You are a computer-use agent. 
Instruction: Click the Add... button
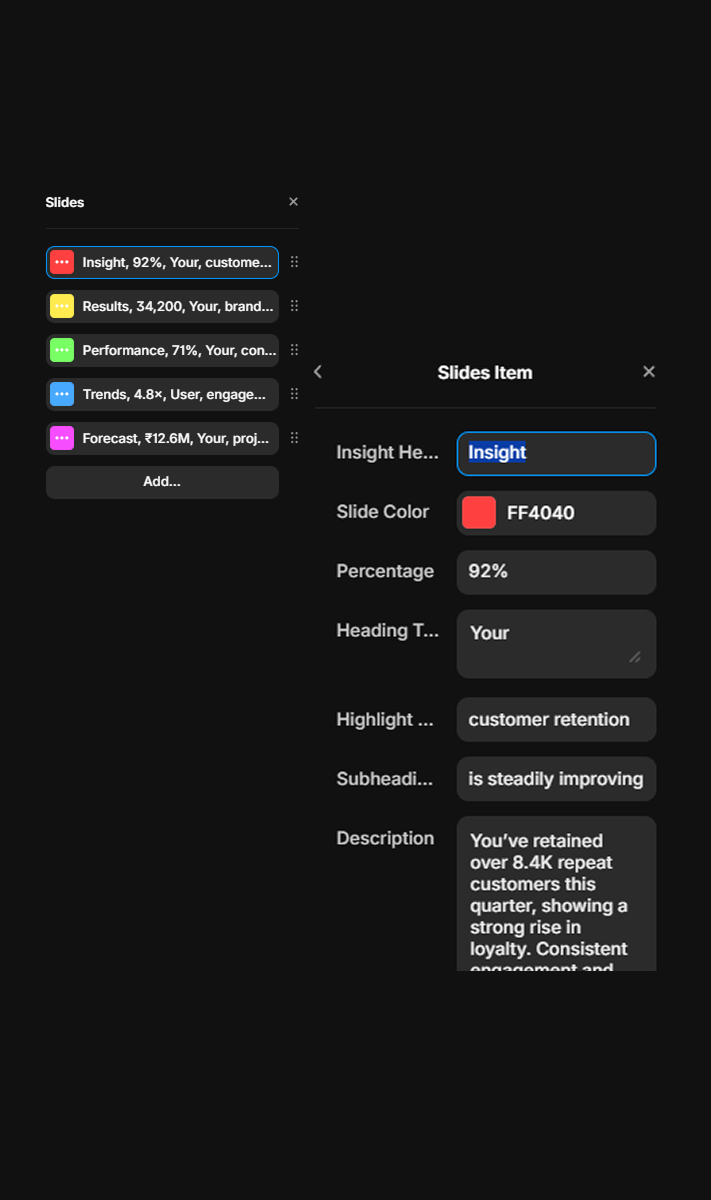[x=162, y=482]
